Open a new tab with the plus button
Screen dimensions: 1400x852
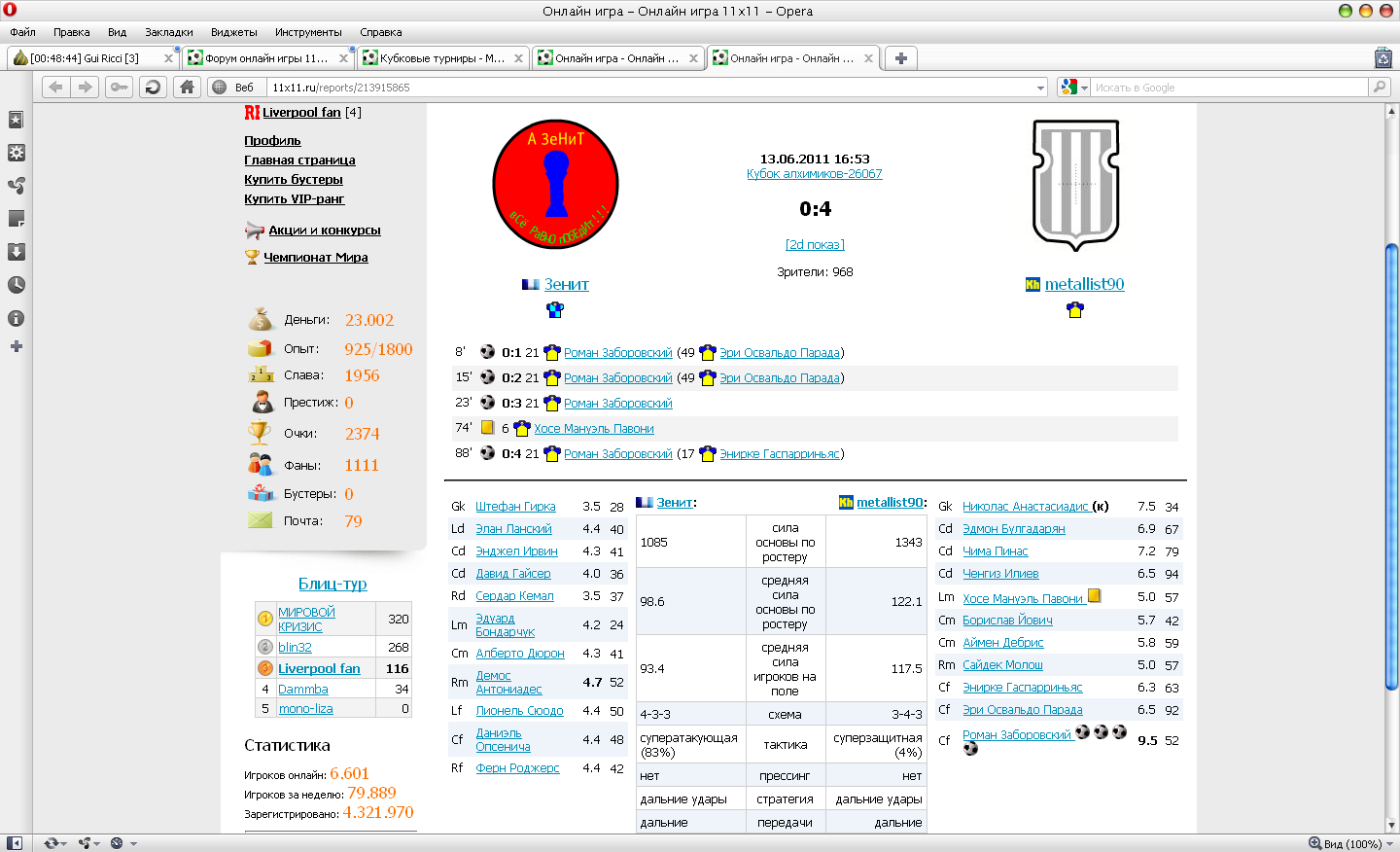[x=901, y=58]
